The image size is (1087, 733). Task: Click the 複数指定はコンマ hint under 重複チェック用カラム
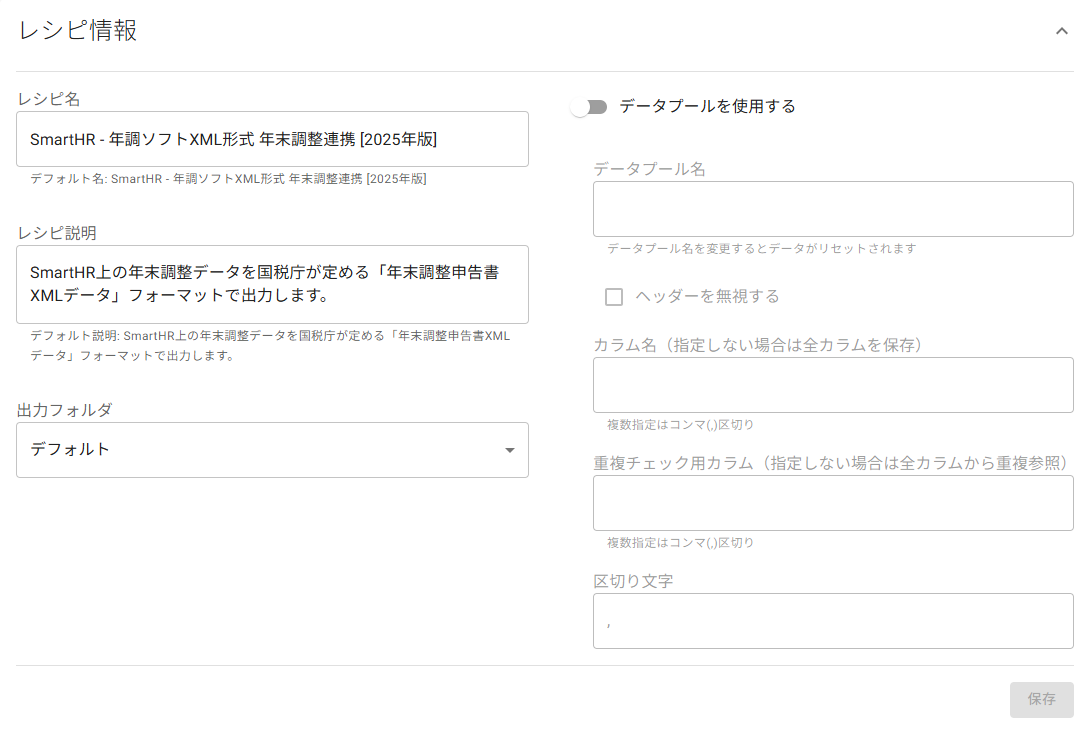point(680,542)
